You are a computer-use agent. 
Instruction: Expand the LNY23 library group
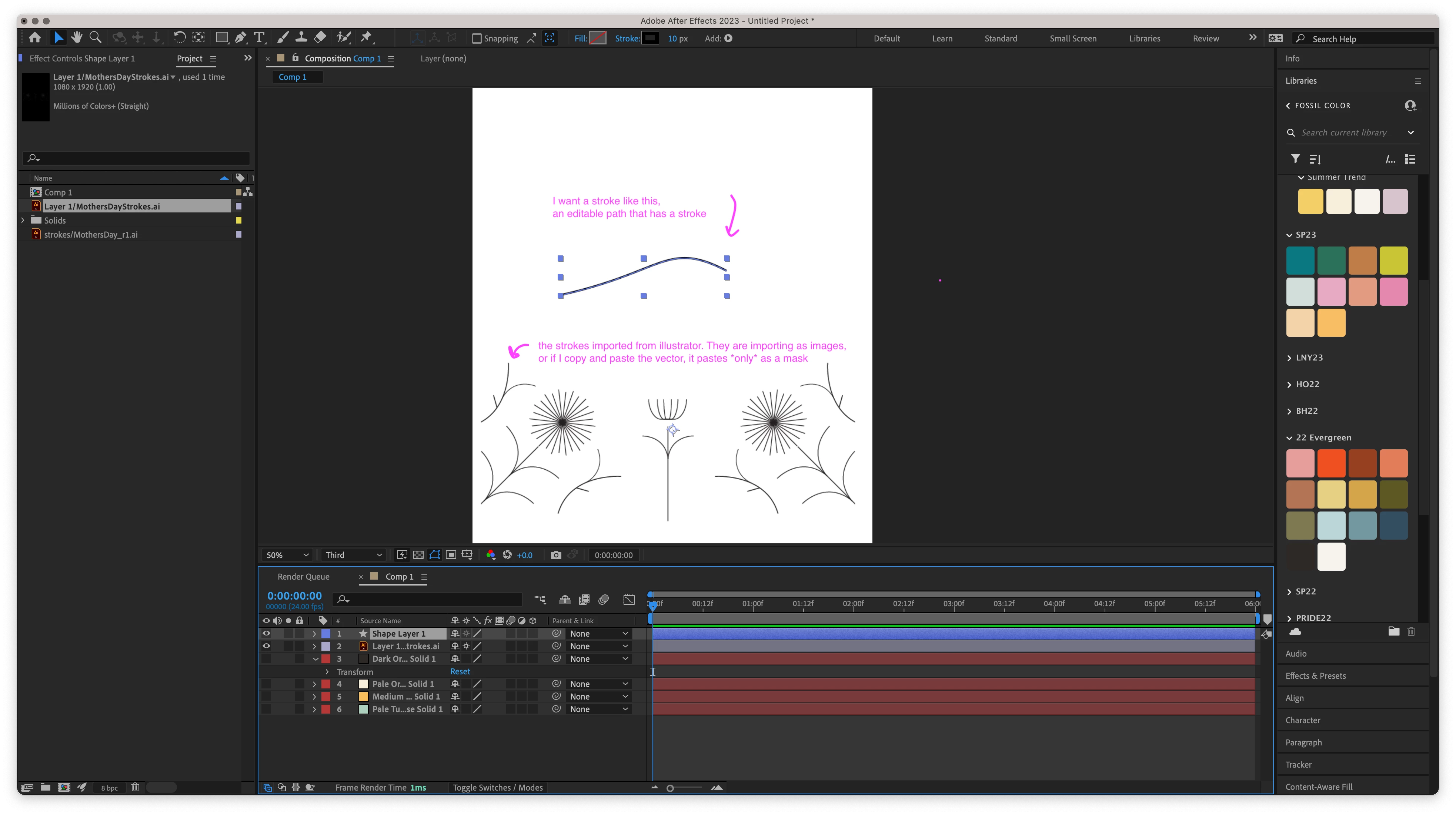1289,358
